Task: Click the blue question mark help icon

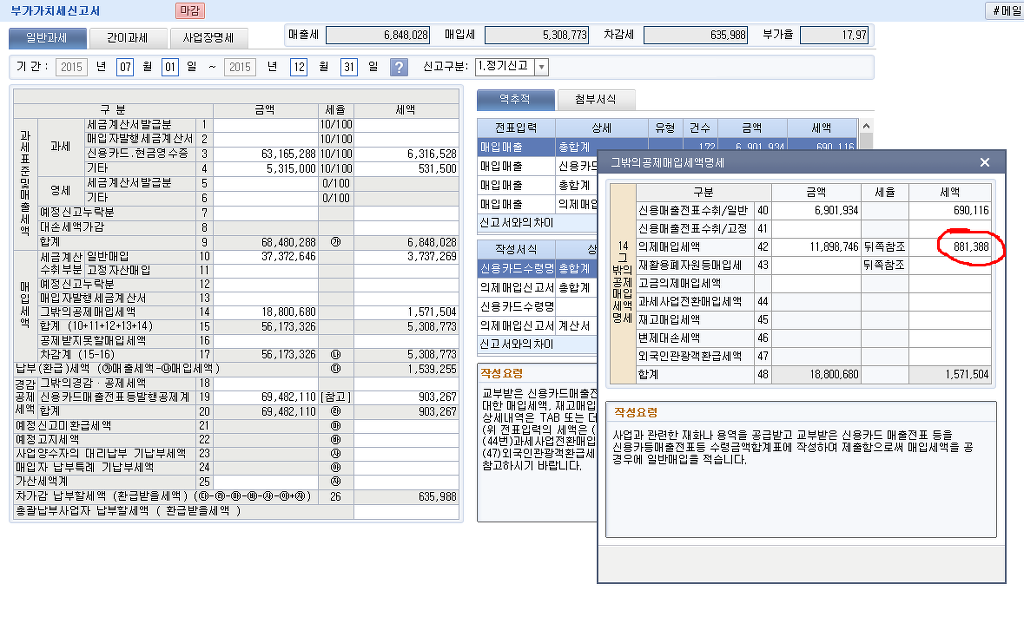Action: coord(398,67)
